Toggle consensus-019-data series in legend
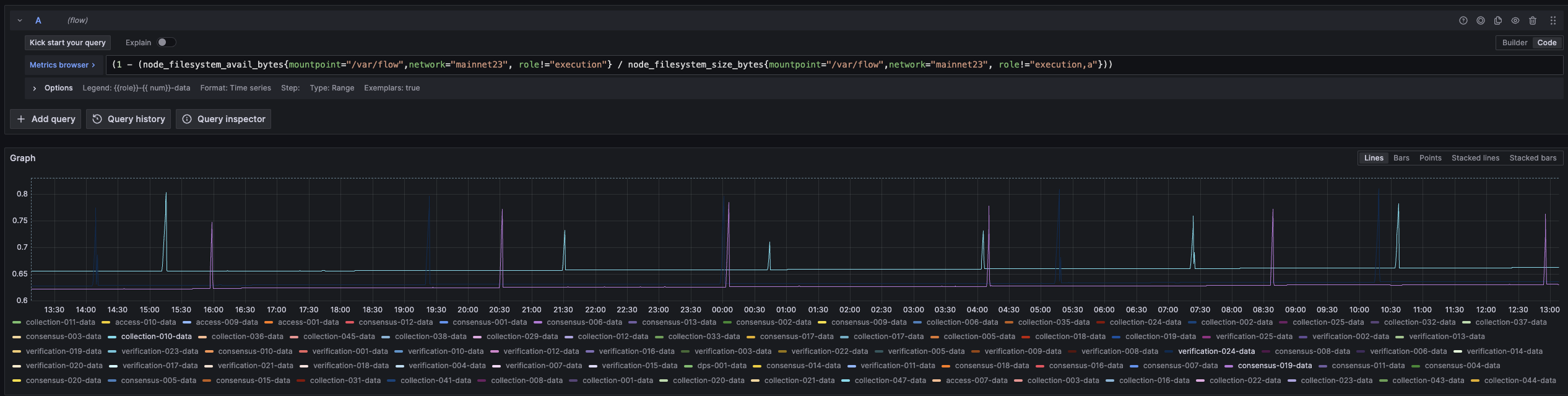 coord(1275,366)
